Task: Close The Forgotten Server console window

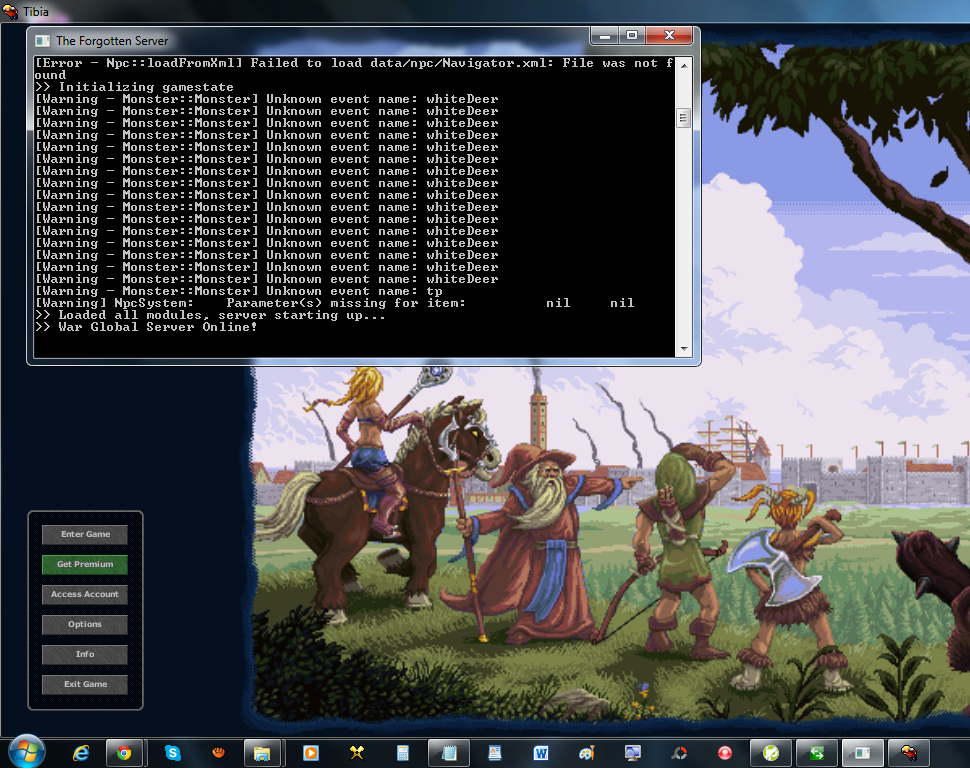Action: pyautogui.click(x=669, y=36)
